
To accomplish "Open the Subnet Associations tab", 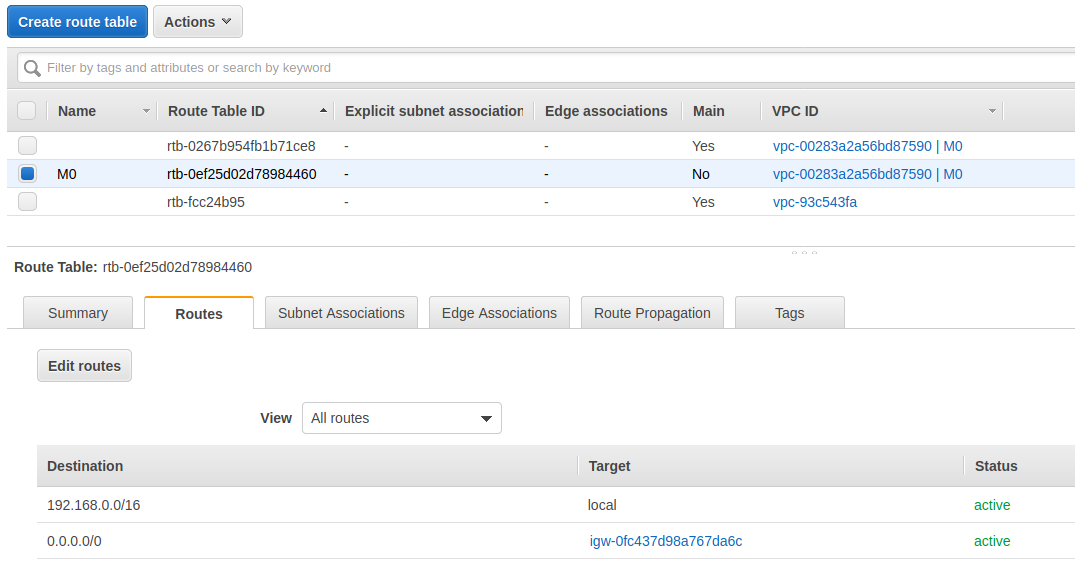I will tap(341, 313).
